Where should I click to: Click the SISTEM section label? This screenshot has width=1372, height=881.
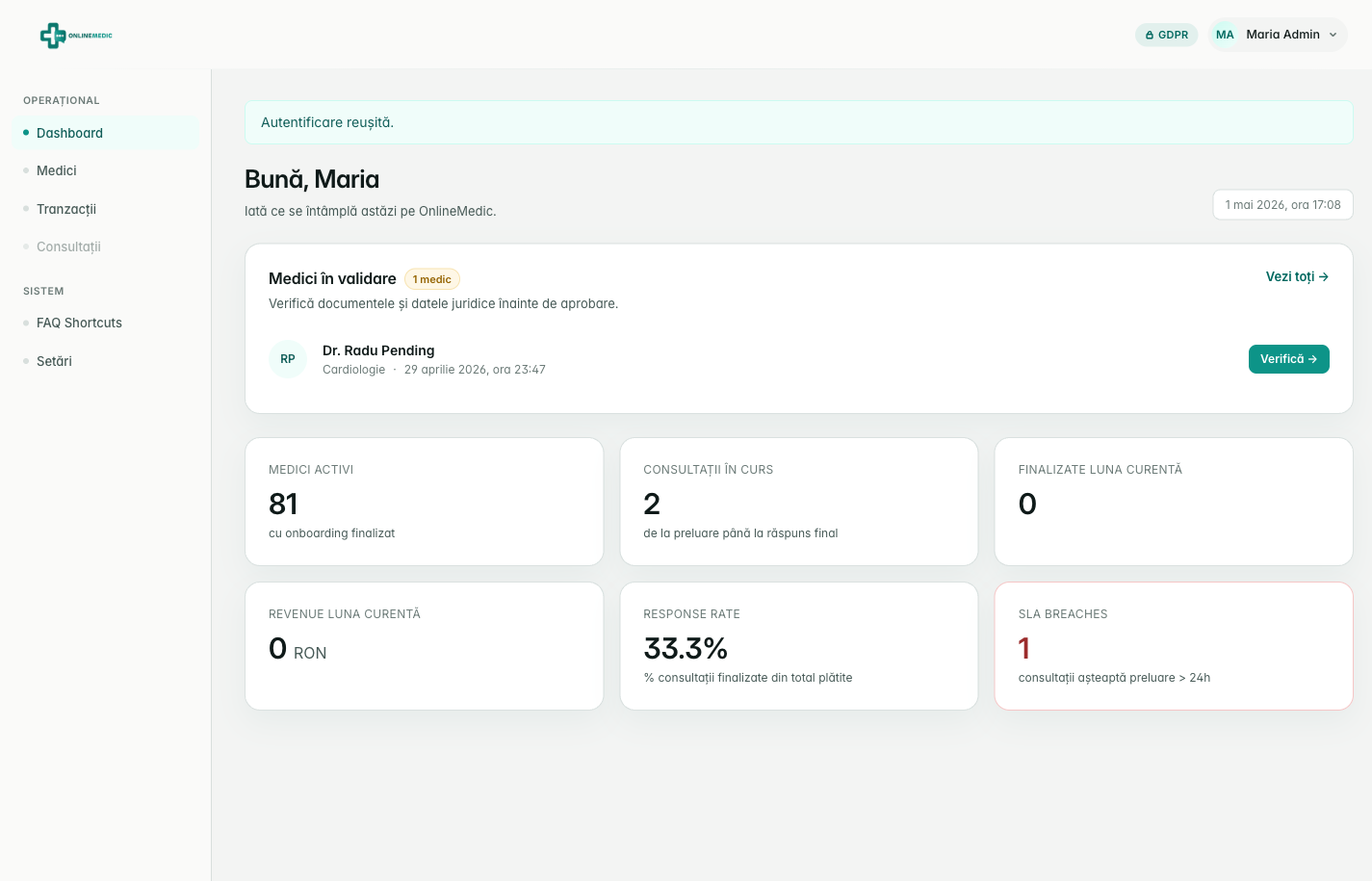click(x=43, y=291)
